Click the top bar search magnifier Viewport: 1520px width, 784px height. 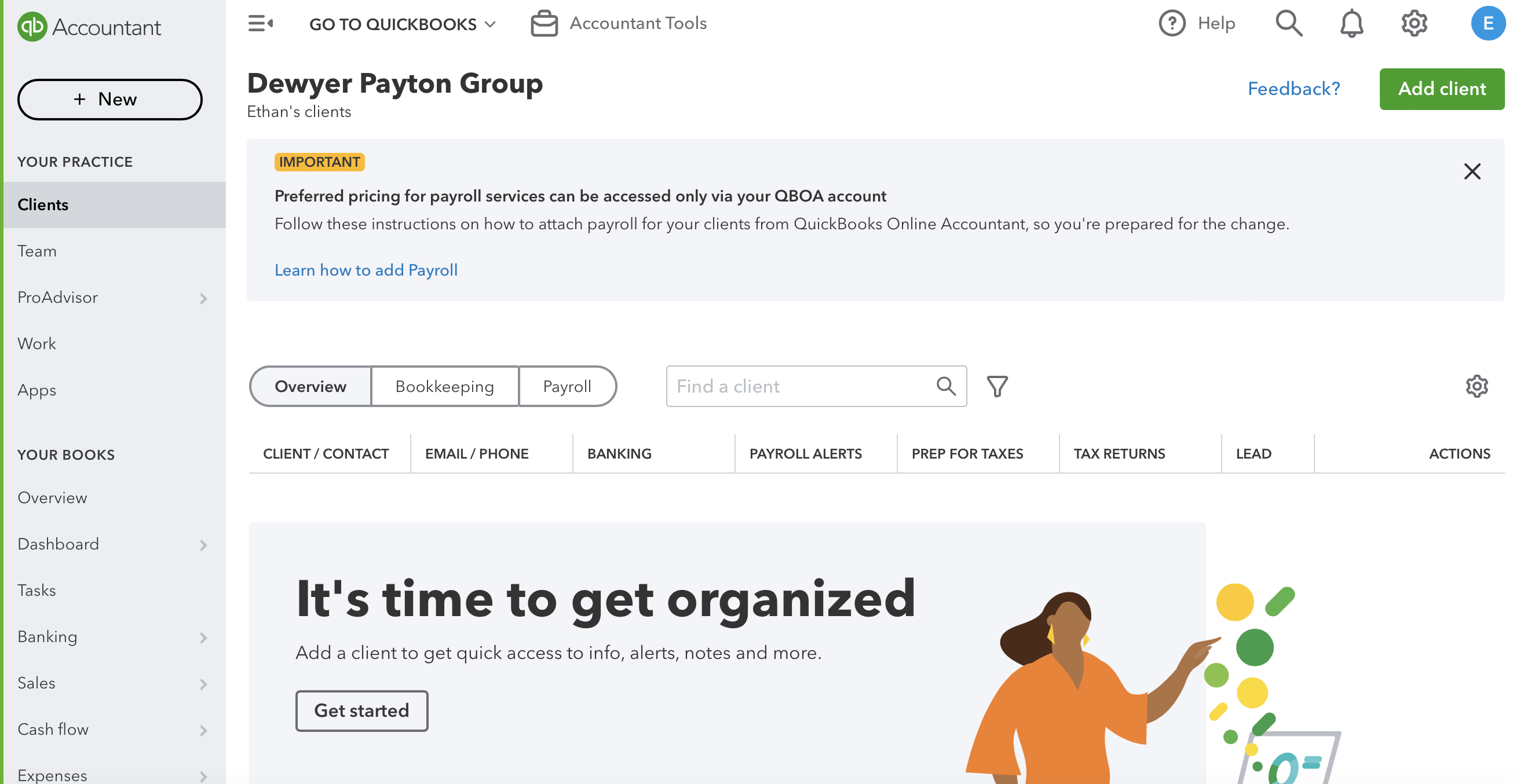pos(1289,24)
